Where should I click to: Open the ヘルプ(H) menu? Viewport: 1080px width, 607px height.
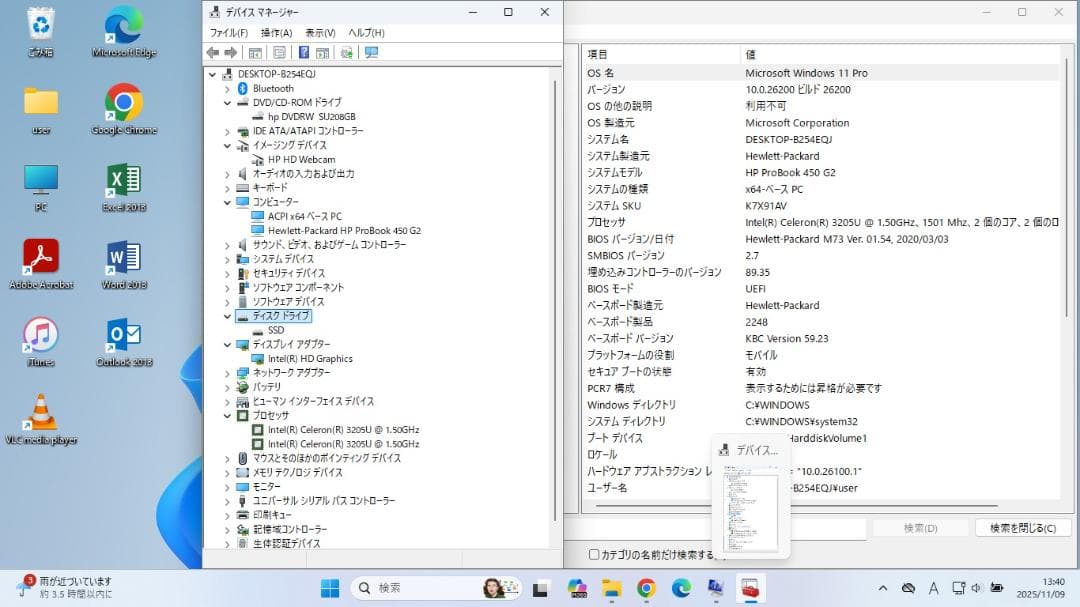coord(366,32)
